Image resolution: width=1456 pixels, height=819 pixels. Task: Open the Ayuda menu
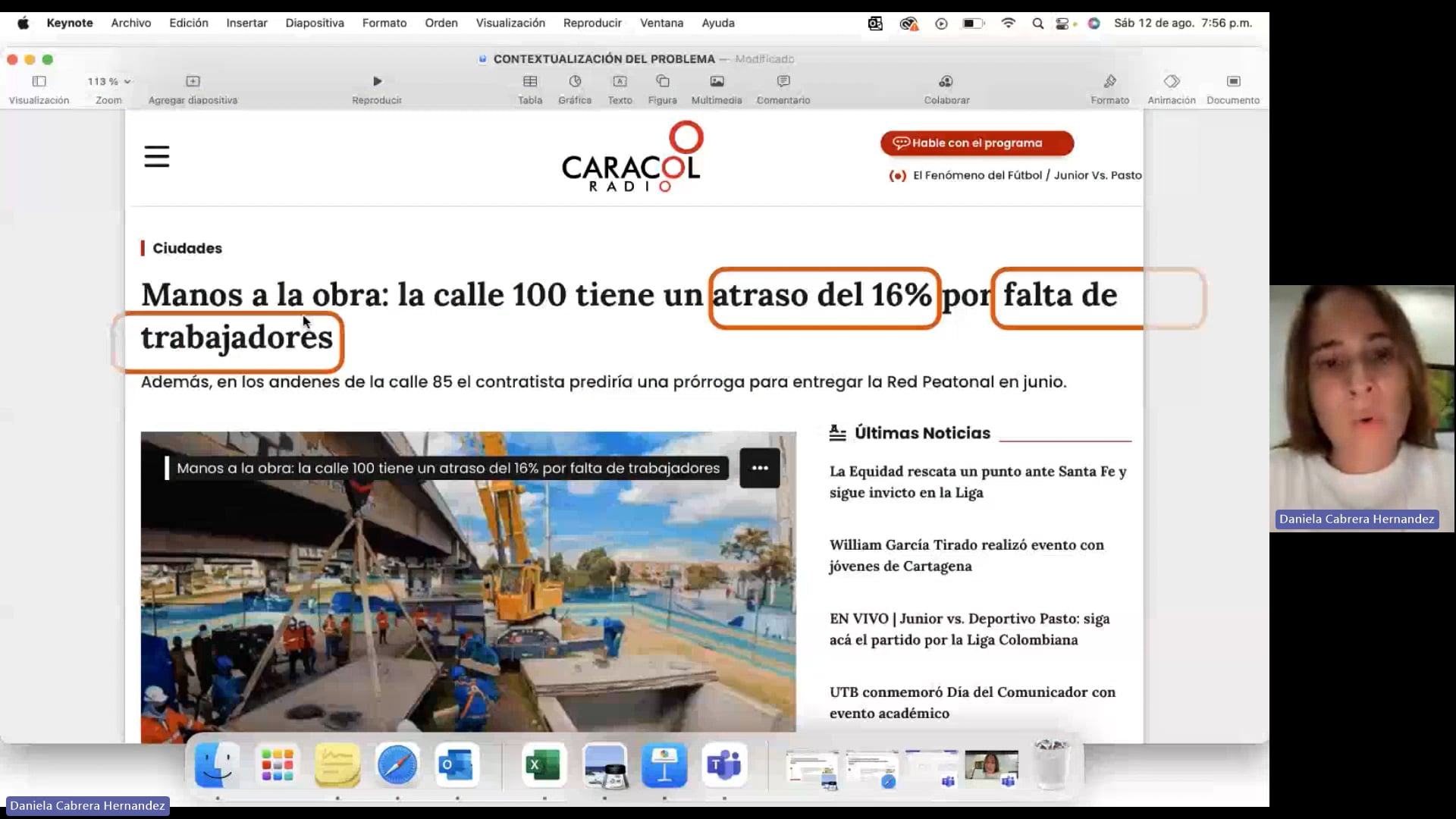click(x=718, y=23)
